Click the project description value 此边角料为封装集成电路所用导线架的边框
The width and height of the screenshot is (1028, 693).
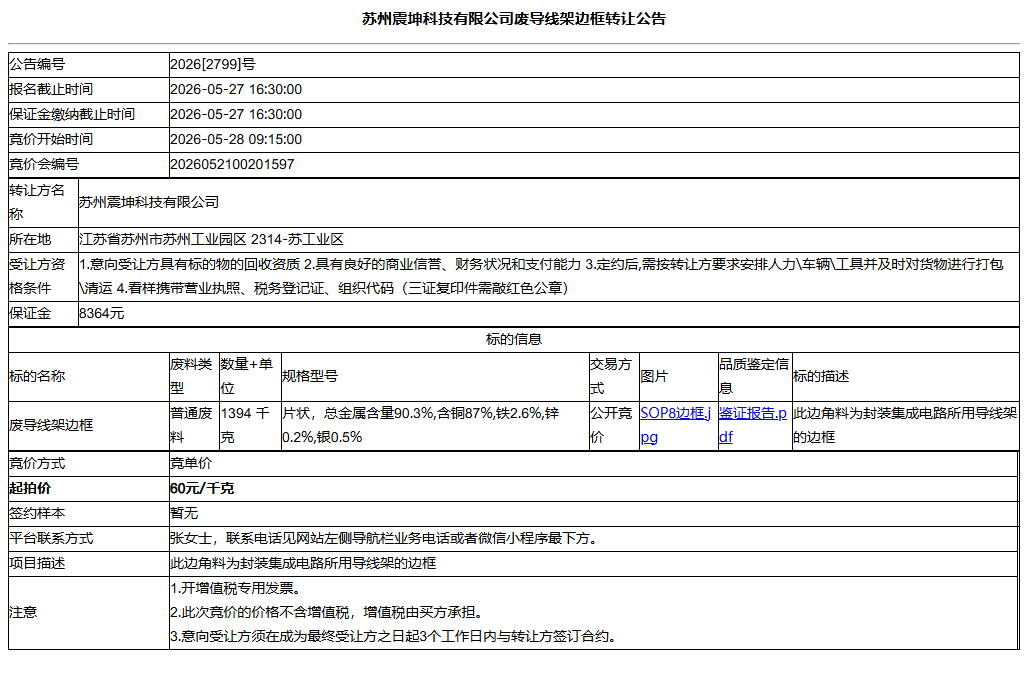[303, 563]
